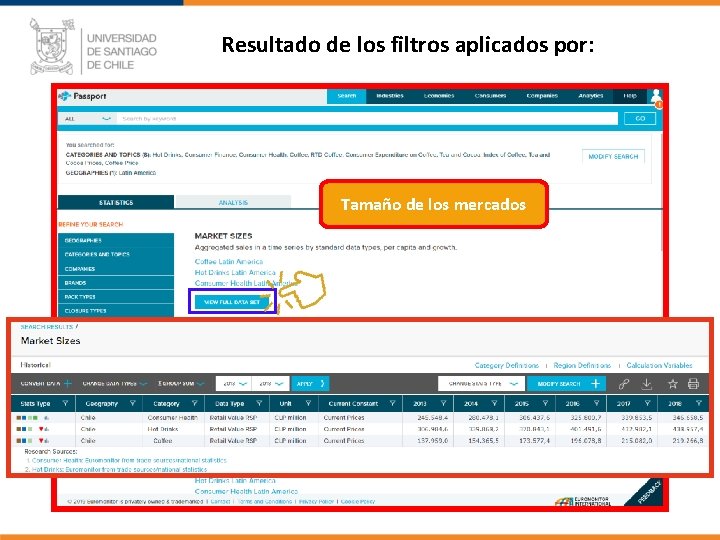Open the ALL search scope dropdown
This screenshot has width=720, height=540.
(87, 118)
